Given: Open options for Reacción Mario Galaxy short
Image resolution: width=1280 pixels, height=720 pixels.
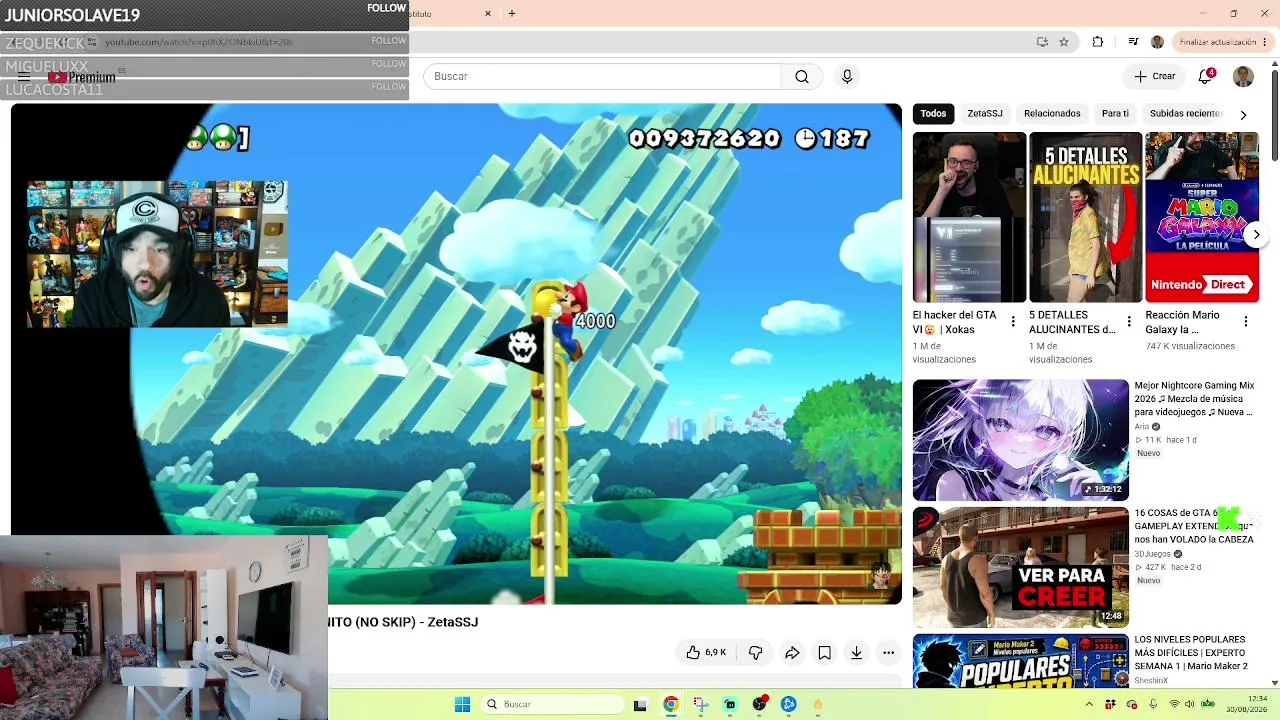Looking at the screenshot, I should [x=1246, y=322].
